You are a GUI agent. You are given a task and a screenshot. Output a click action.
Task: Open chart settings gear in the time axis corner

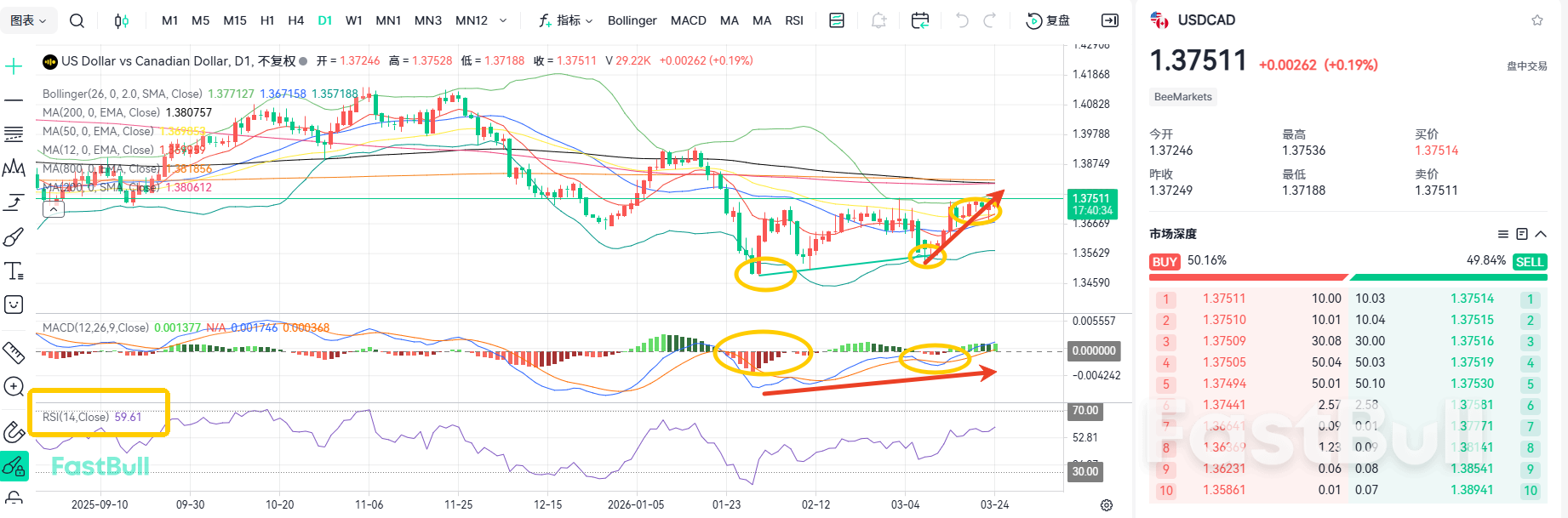(1107, 505)
